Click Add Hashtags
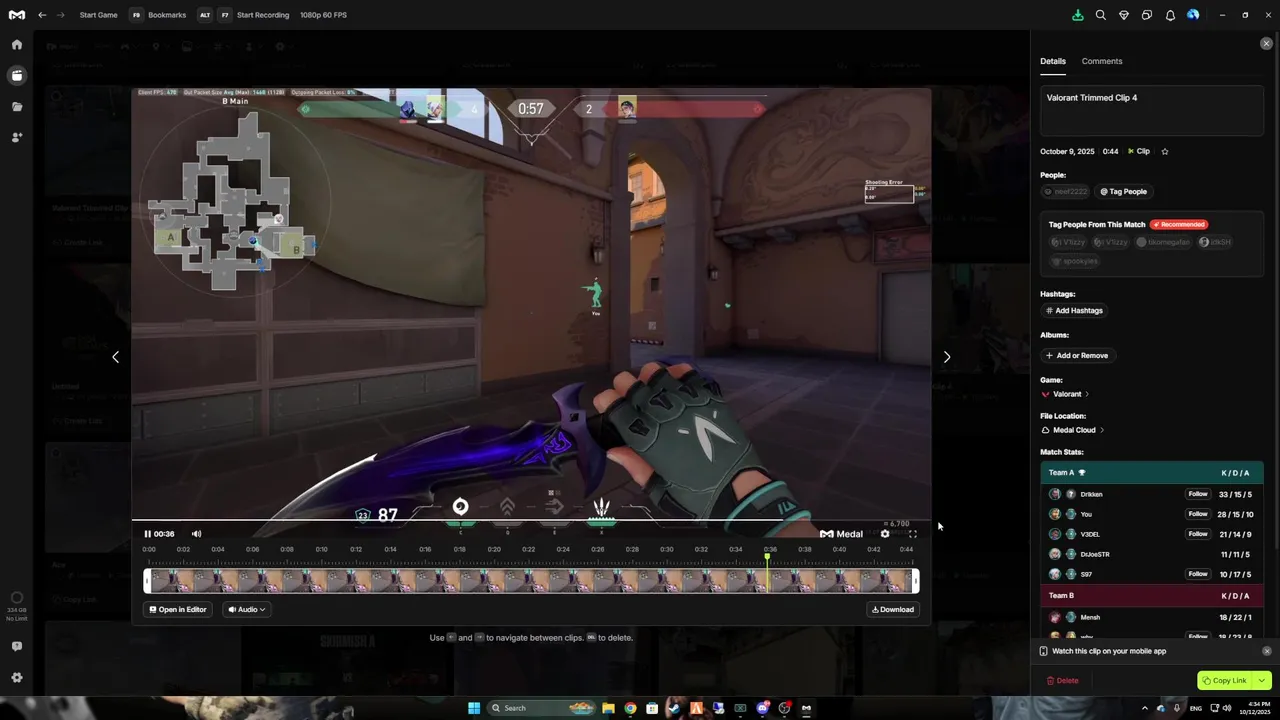Viewport: 1280px width, 720px height. 1075,311
